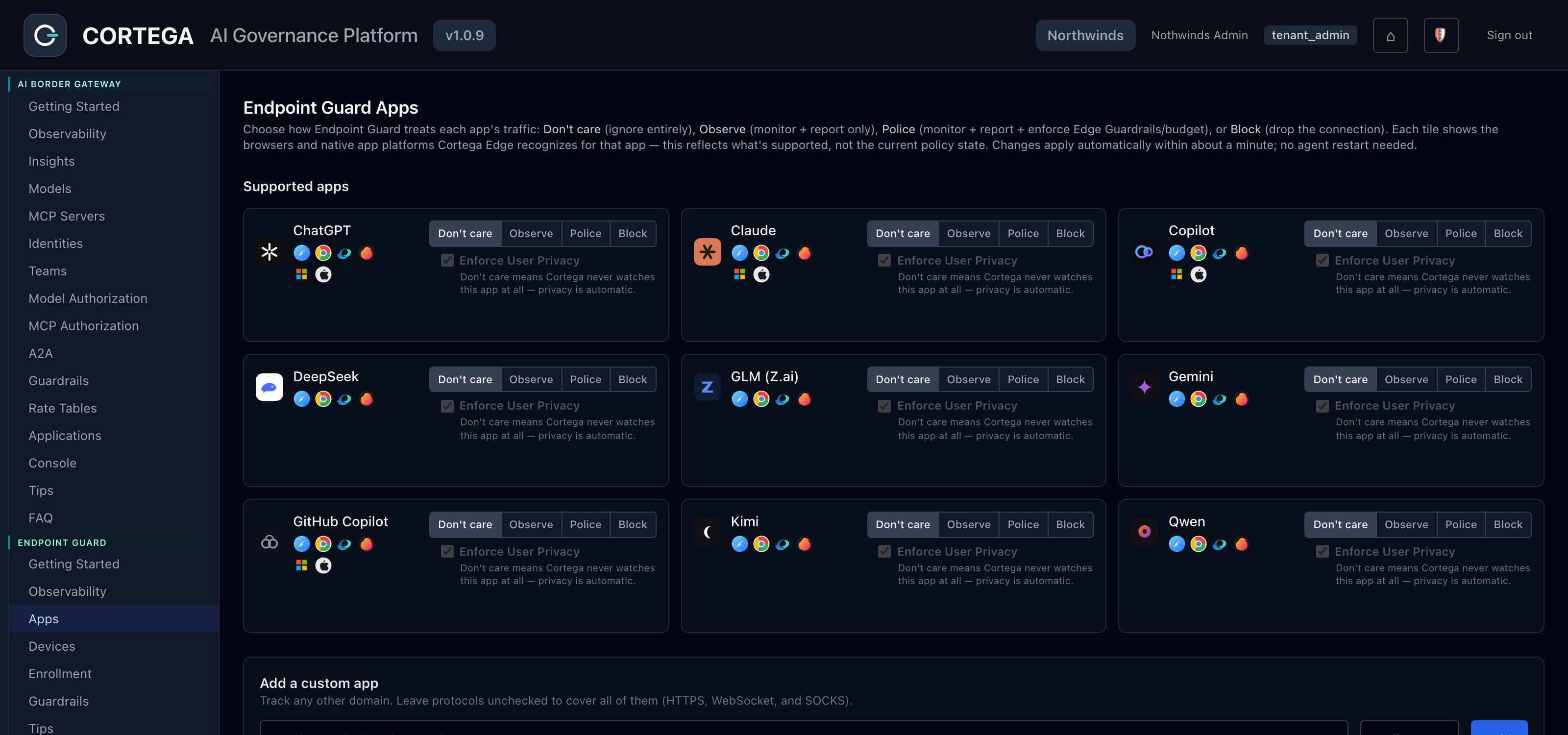Click Firefox icon on the Gemini tile
The height and width of the screenshot is (735, 1568).
pos(1242,399)
